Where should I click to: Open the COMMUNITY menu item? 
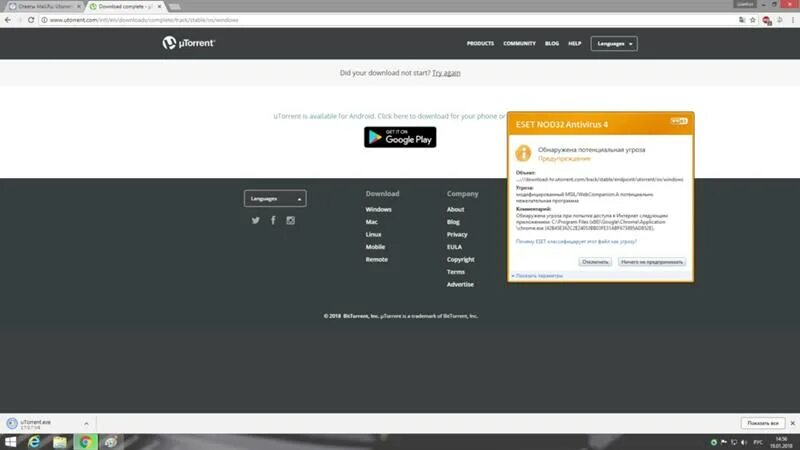point(519,43)
